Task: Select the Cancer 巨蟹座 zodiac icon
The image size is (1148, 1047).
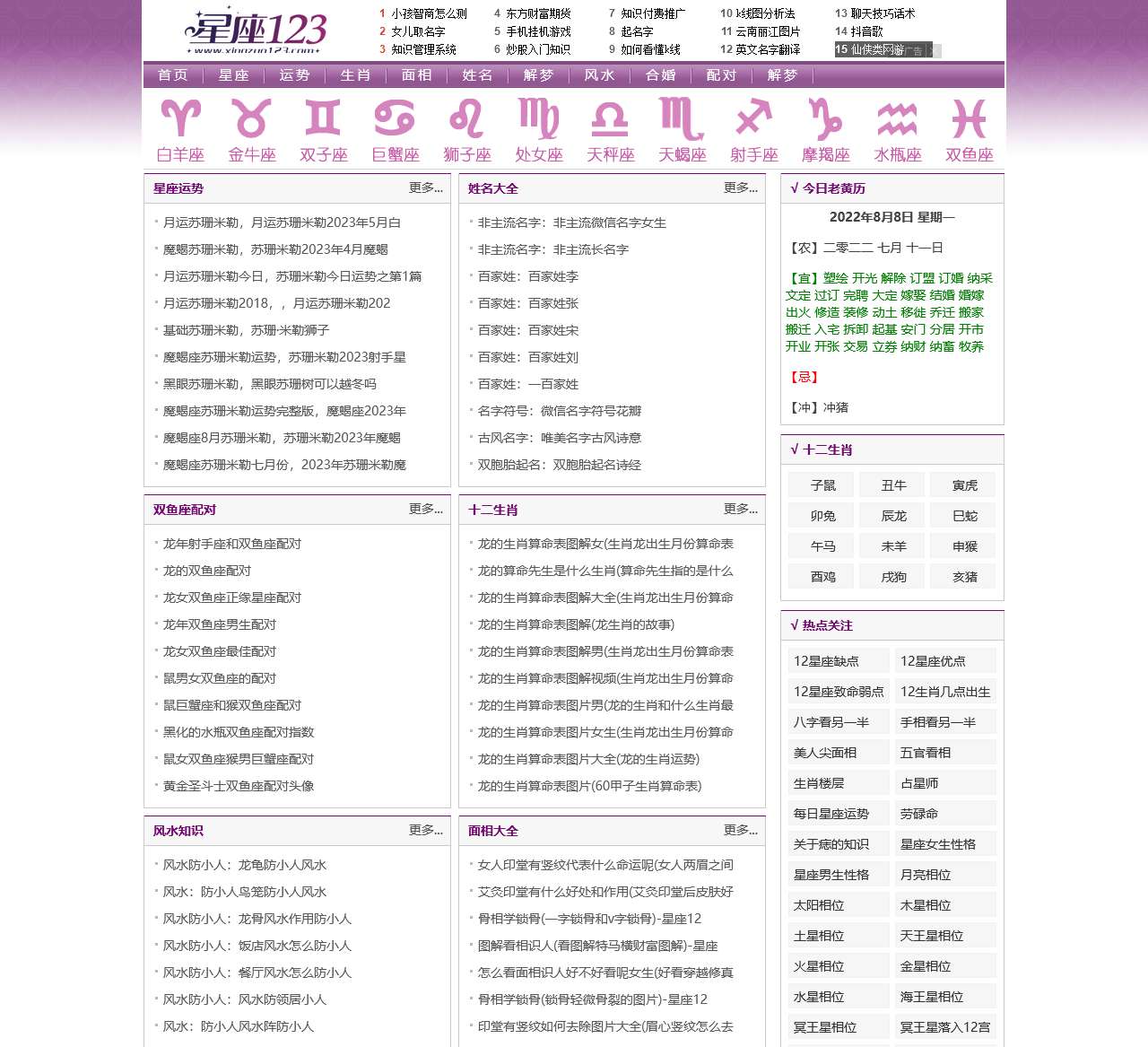Action: (x=394, y=119)
